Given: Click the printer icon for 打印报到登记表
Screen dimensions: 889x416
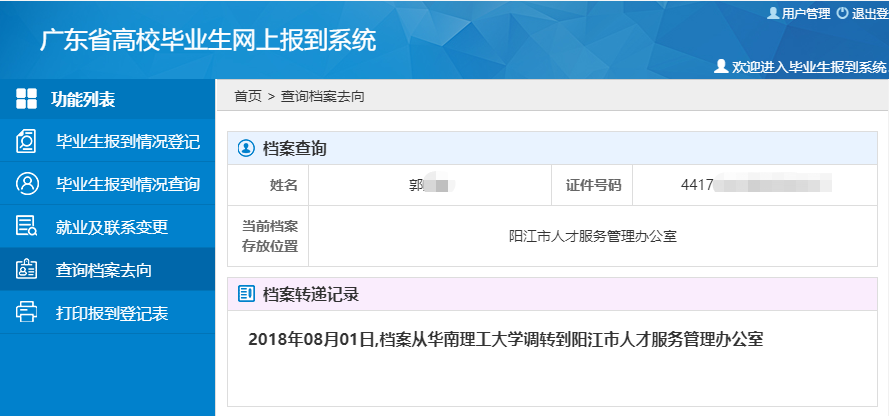Looking at the screenshot, I should point(27,312).
